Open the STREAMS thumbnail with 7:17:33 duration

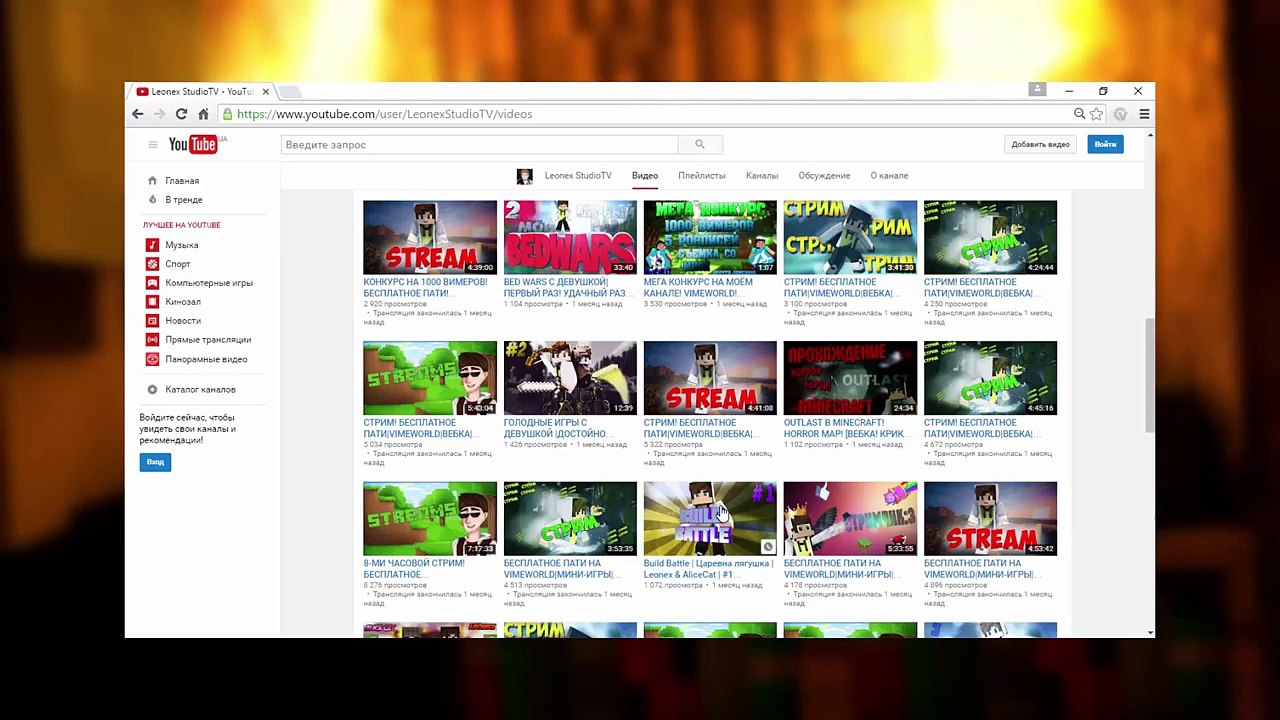(x=430, y=519)
